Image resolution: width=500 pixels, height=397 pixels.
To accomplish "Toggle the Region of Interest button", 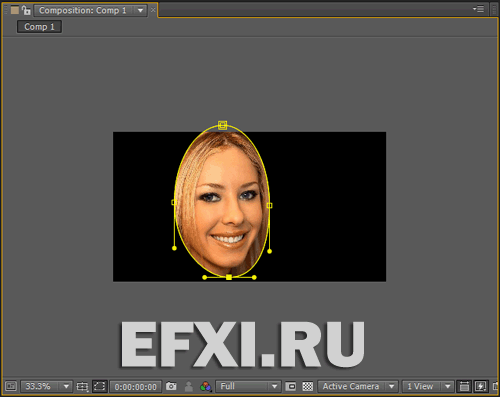I will point(291,386).
